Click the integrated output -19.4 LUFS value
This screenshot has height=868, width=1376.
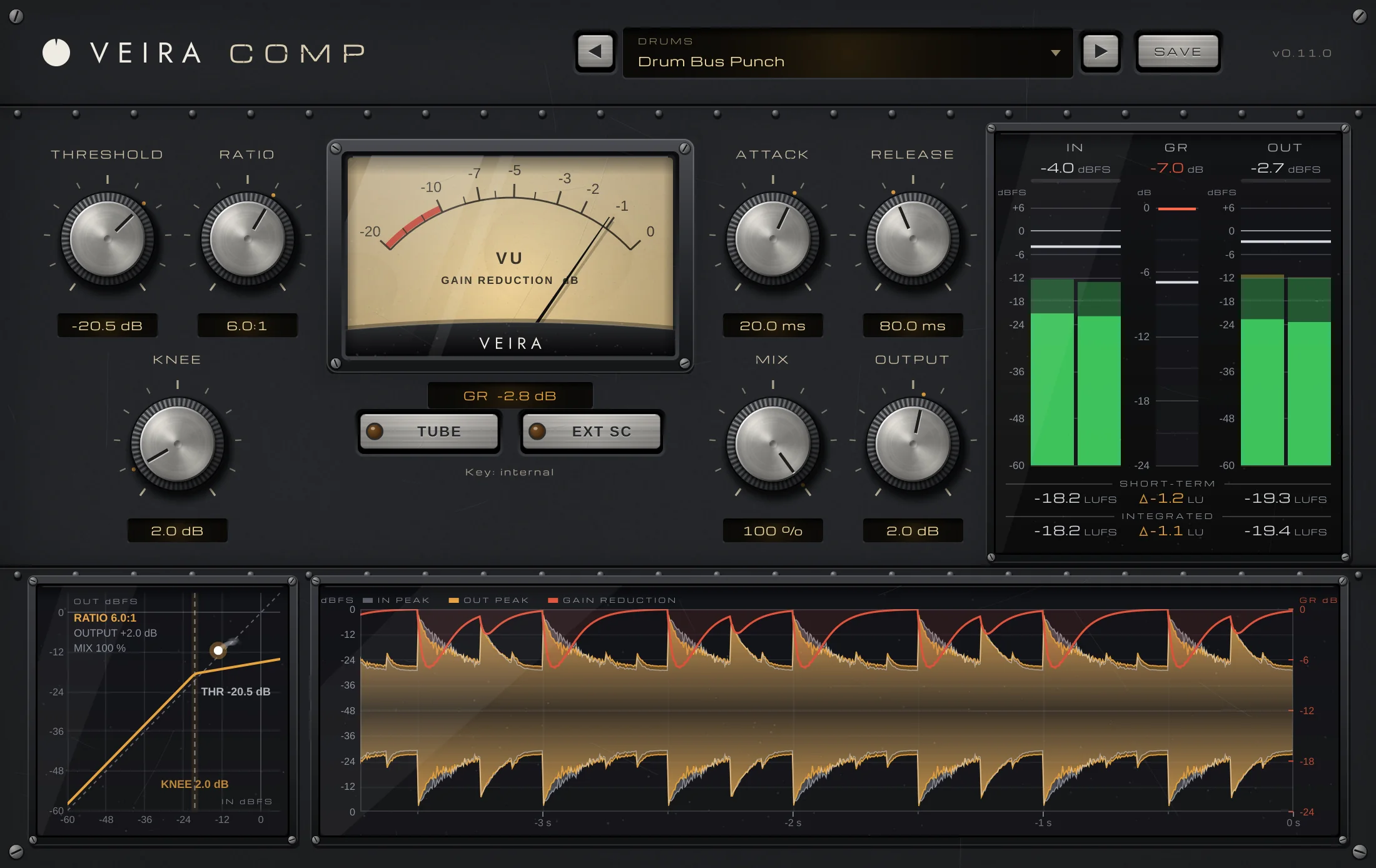(x=1285, y=531)
